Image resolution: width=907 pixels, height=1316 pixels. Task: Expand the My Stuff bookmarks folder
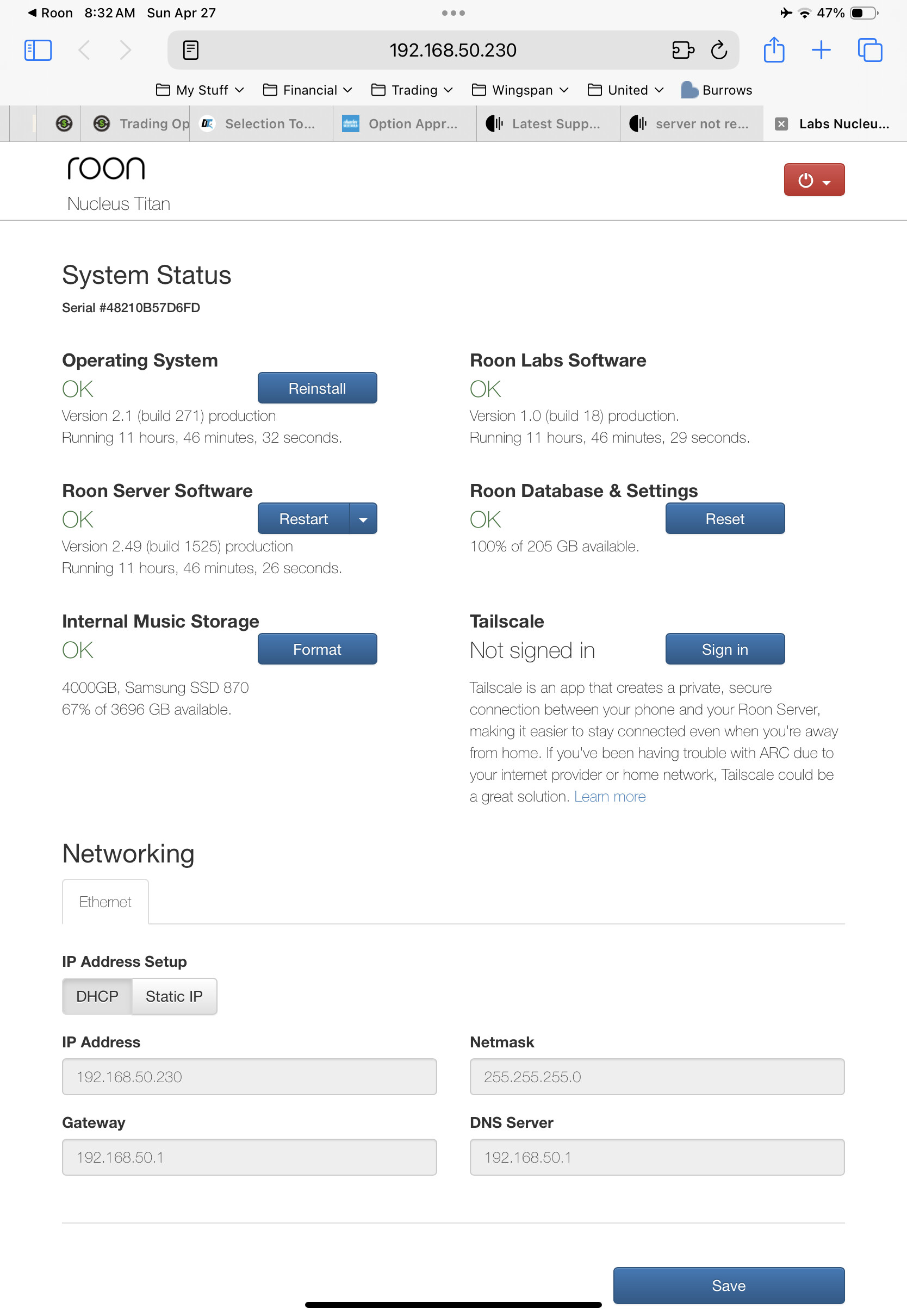200,90
